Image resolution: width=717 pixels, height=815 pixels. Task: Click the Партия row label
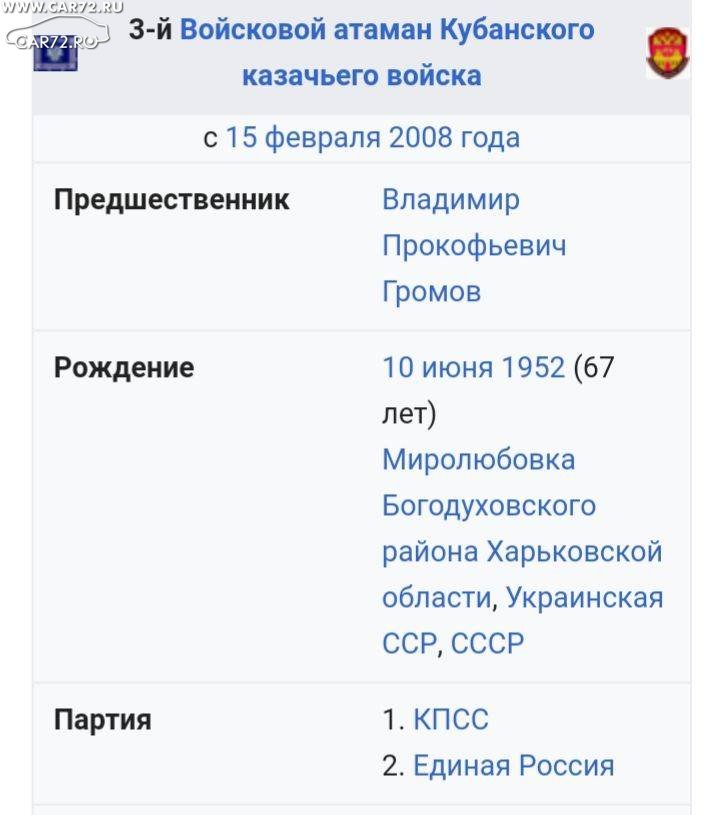click(x=103, y=720)
